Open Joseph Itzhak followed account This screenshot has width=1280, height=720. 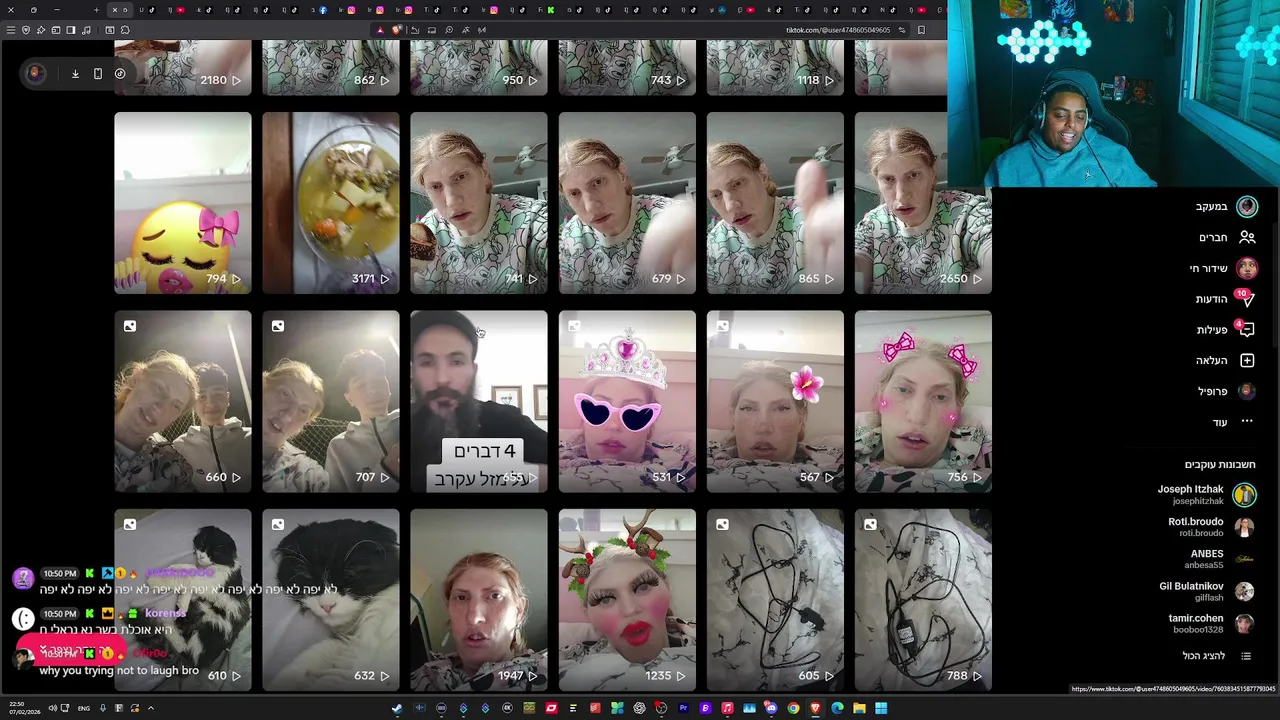coord(1205,494)
